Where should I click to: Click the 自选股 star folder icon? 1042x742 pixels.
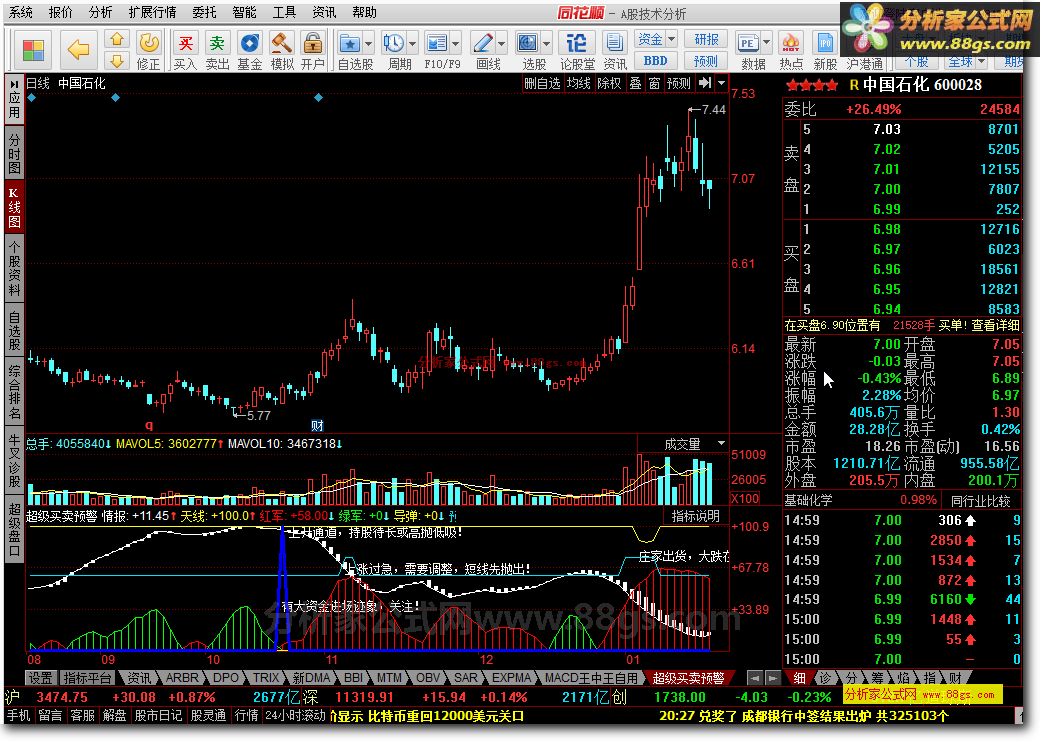[350, 44]
